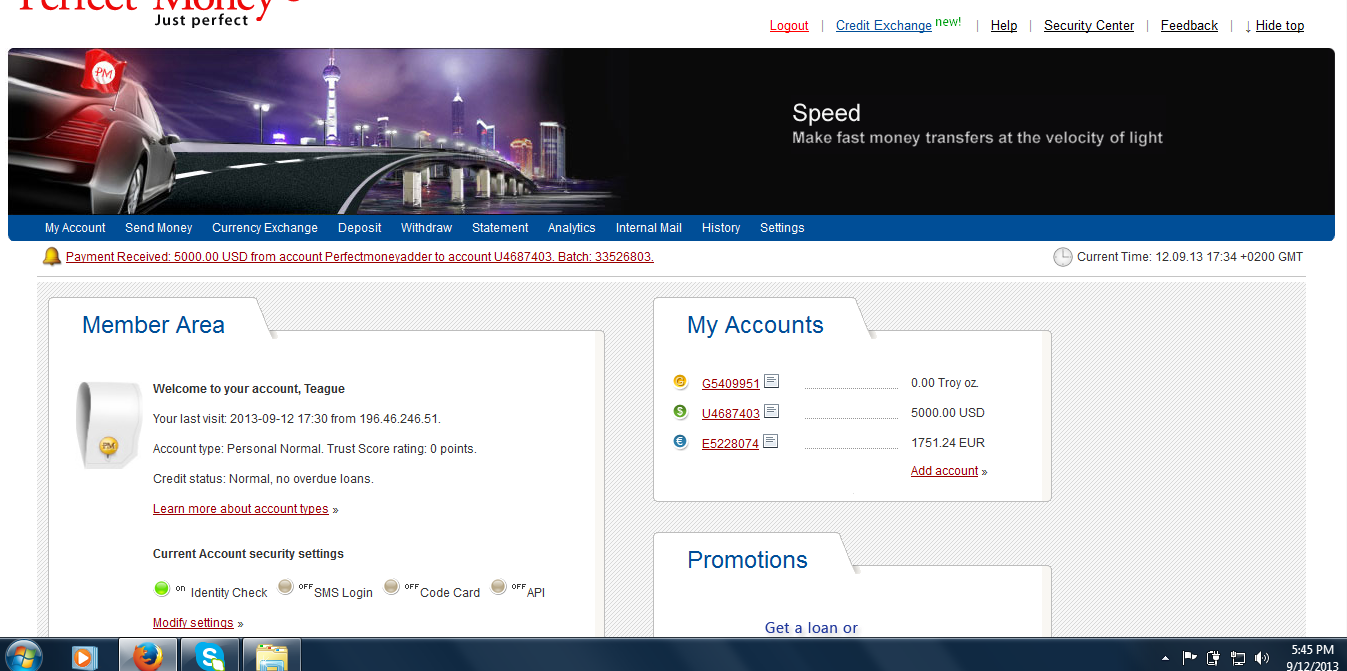Open the Settings menu item

point(782,228)
